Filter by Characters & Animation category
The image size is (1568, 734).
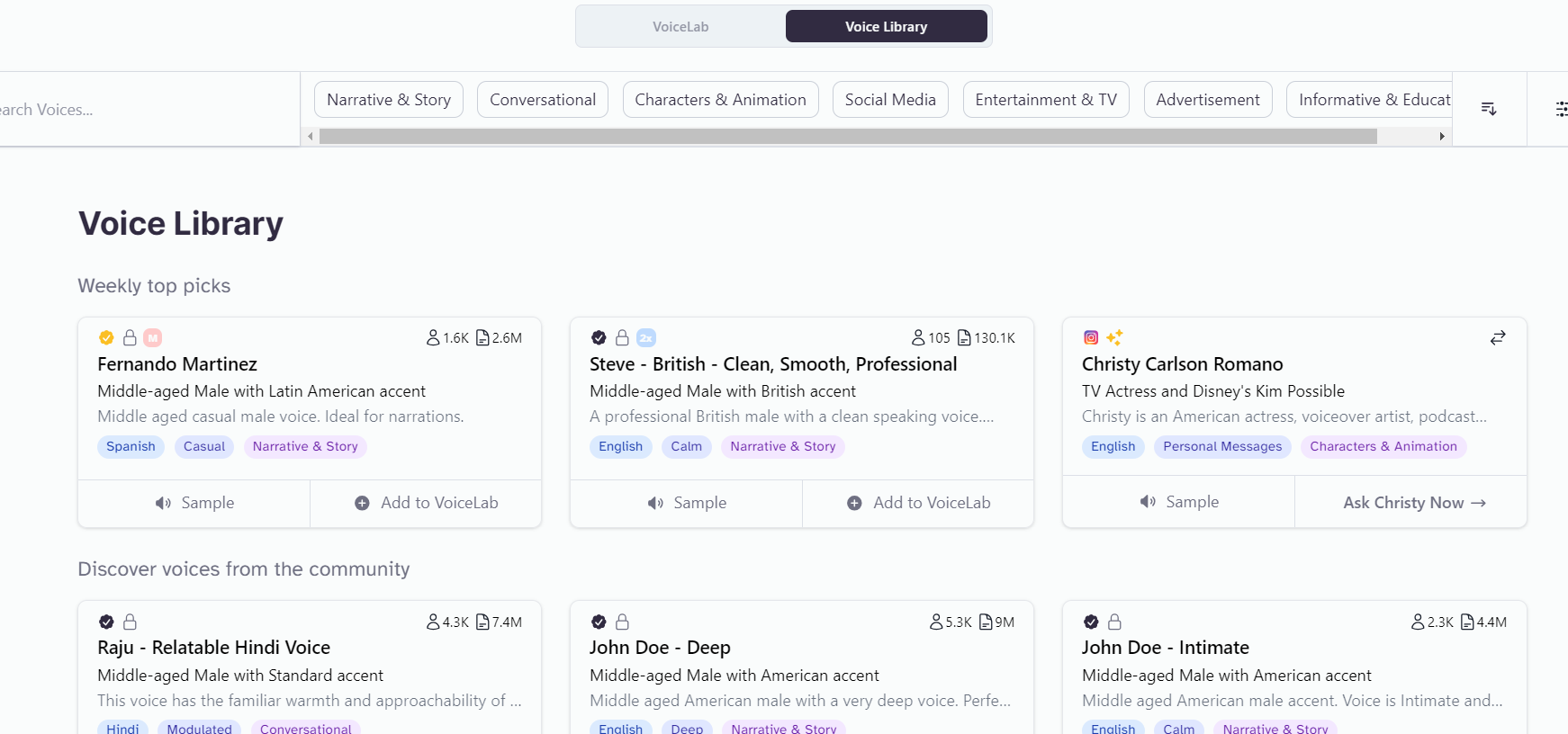coord(720,100)
